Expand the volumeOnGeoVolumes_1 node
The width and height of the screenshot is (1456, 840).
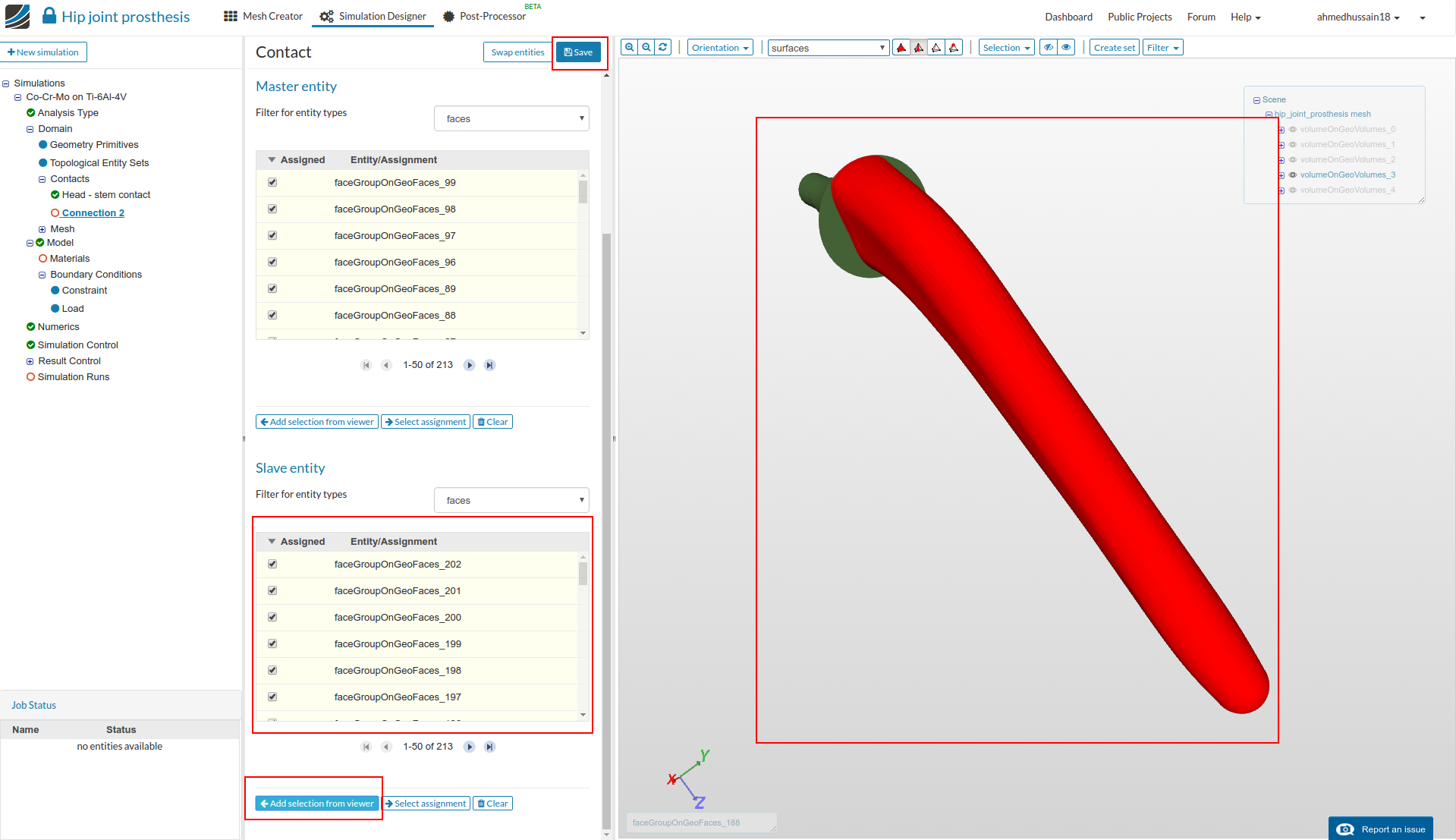tap(1281, 145)
